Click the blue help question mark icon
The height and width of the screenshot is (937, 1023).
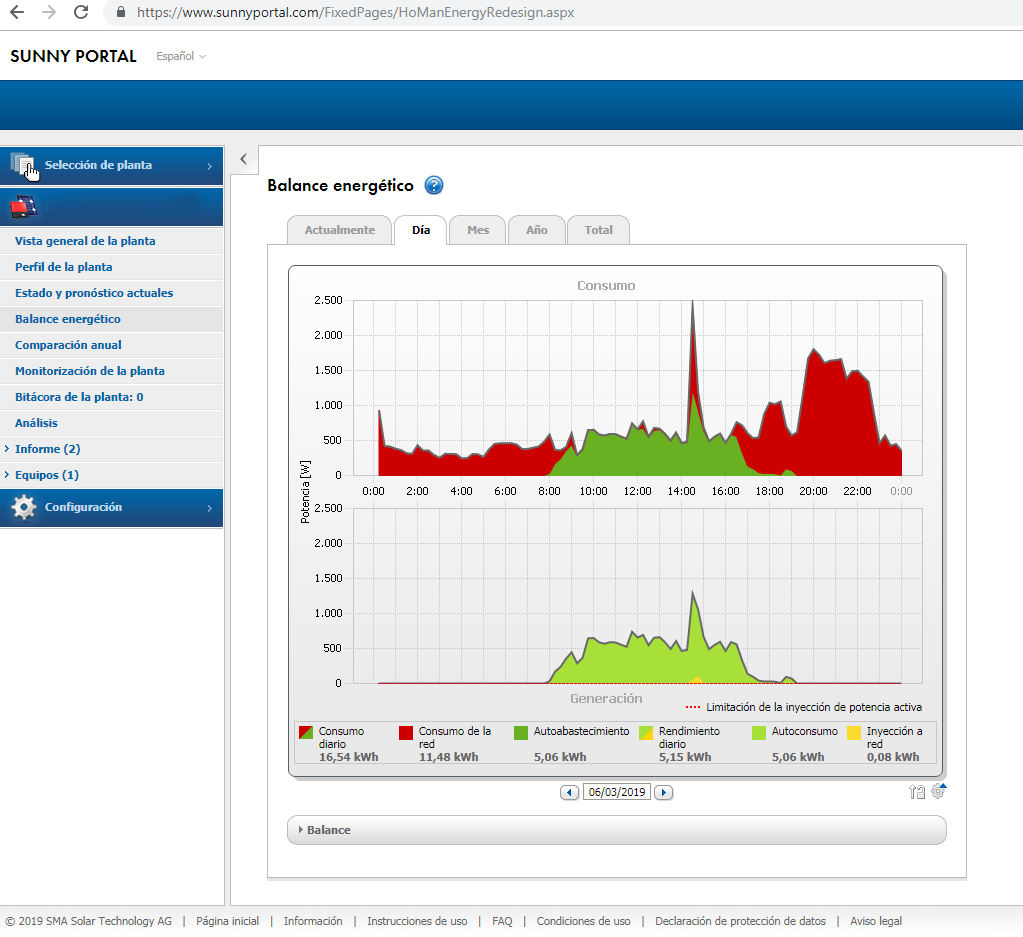click(434, 185)
